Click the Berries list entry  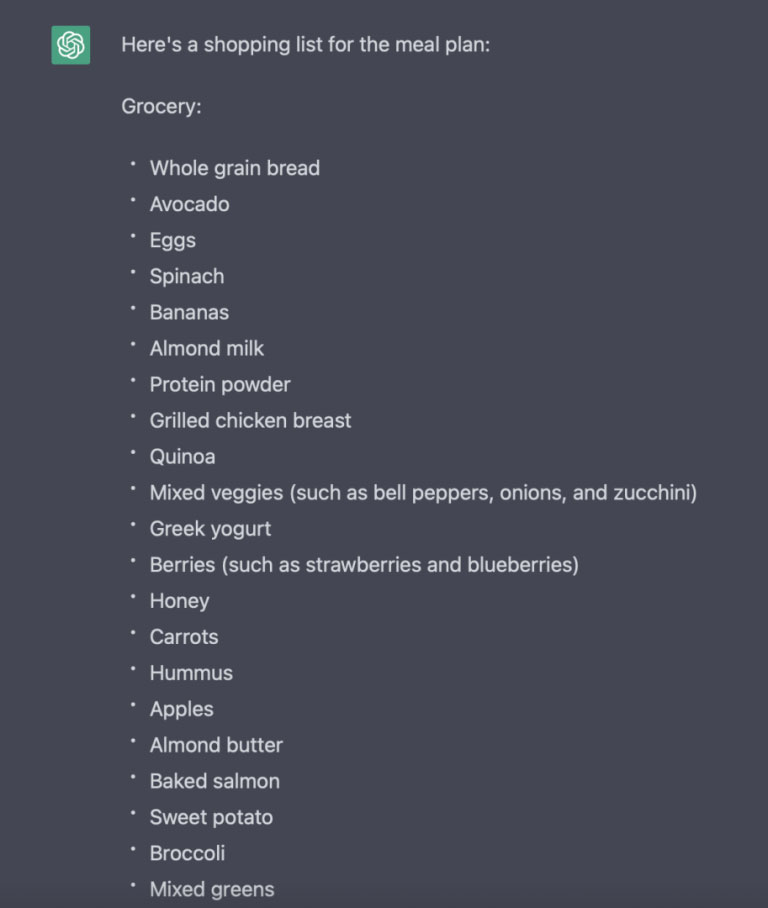click(364, 565)
